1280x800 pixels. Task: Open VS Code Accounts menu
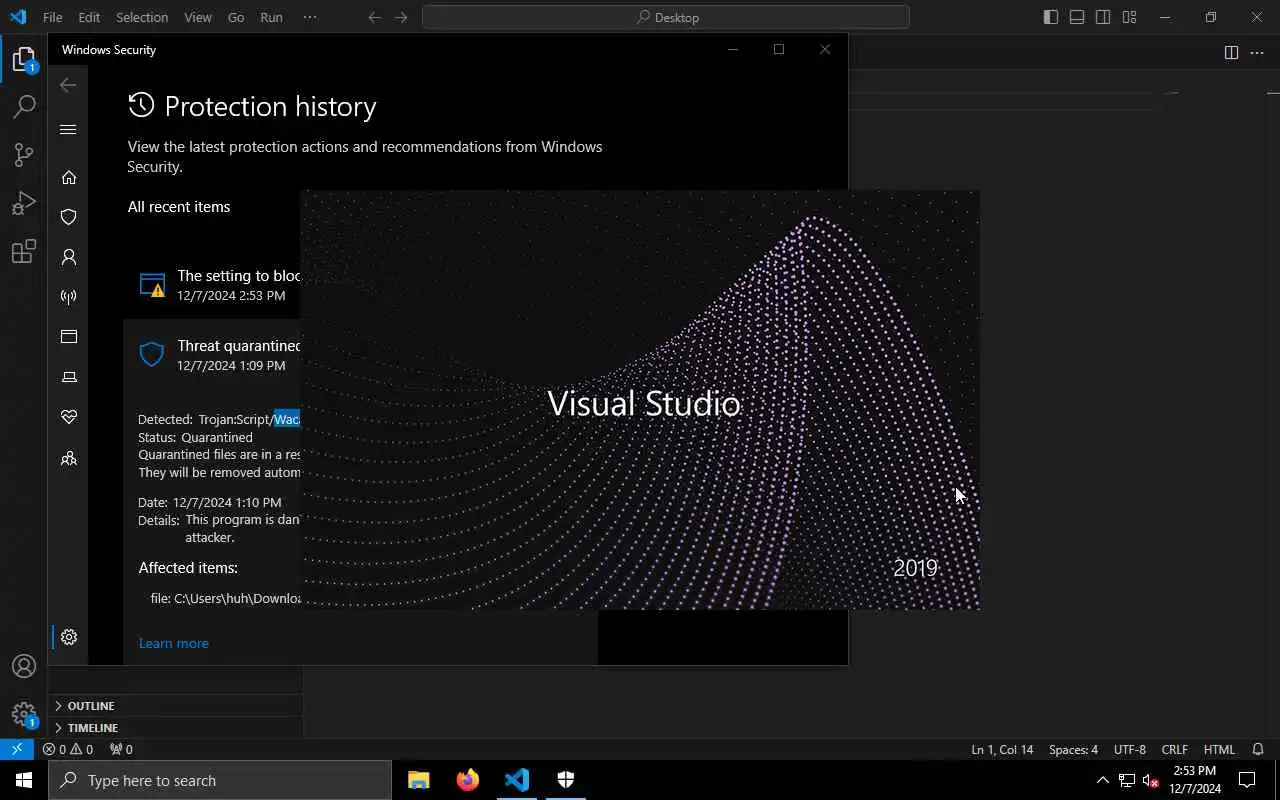(24, 666)
